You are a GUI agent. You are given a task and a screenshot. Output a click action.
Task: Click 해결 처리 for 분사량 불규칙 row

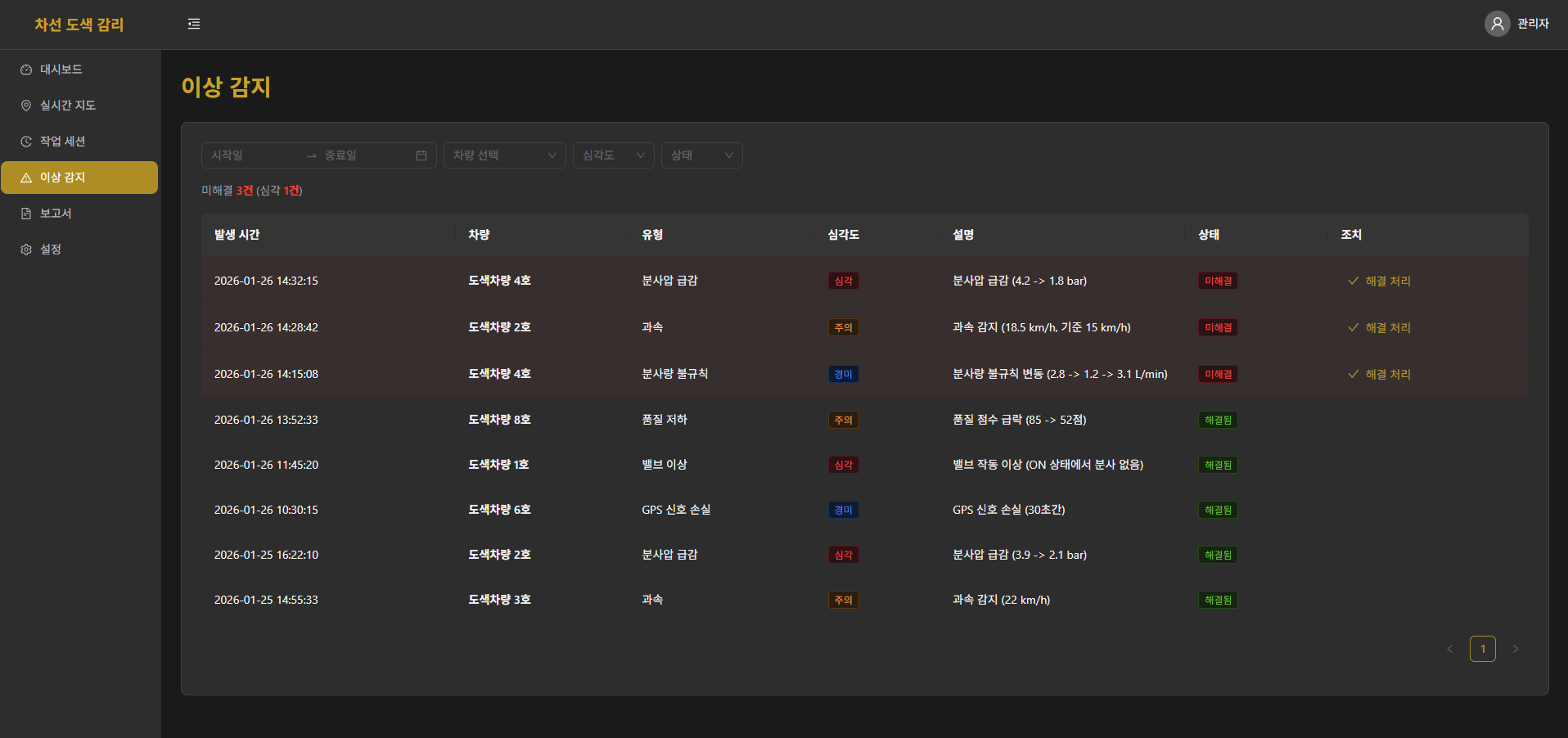coord(1380,374)
